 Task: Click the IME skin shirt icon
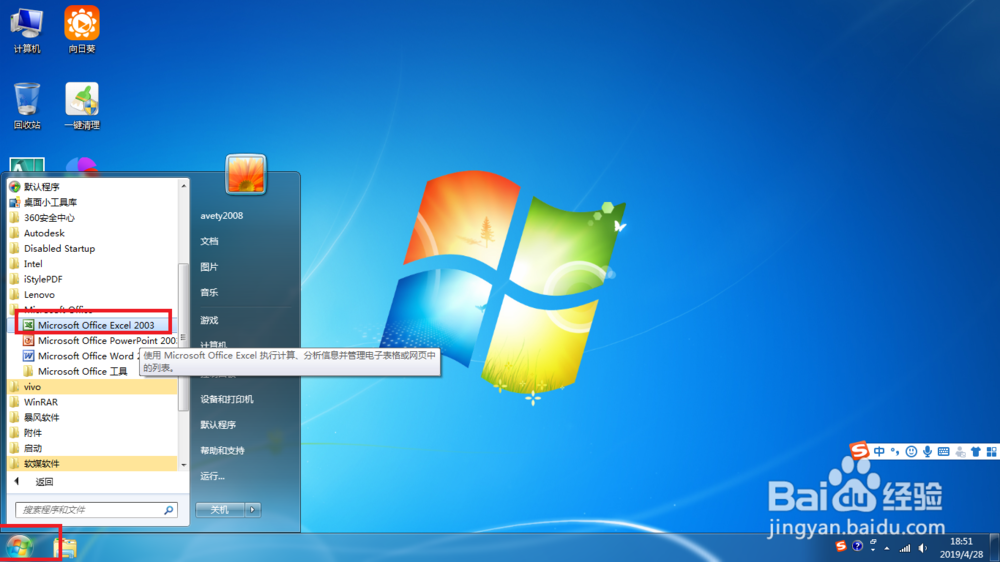coord(976,452)
